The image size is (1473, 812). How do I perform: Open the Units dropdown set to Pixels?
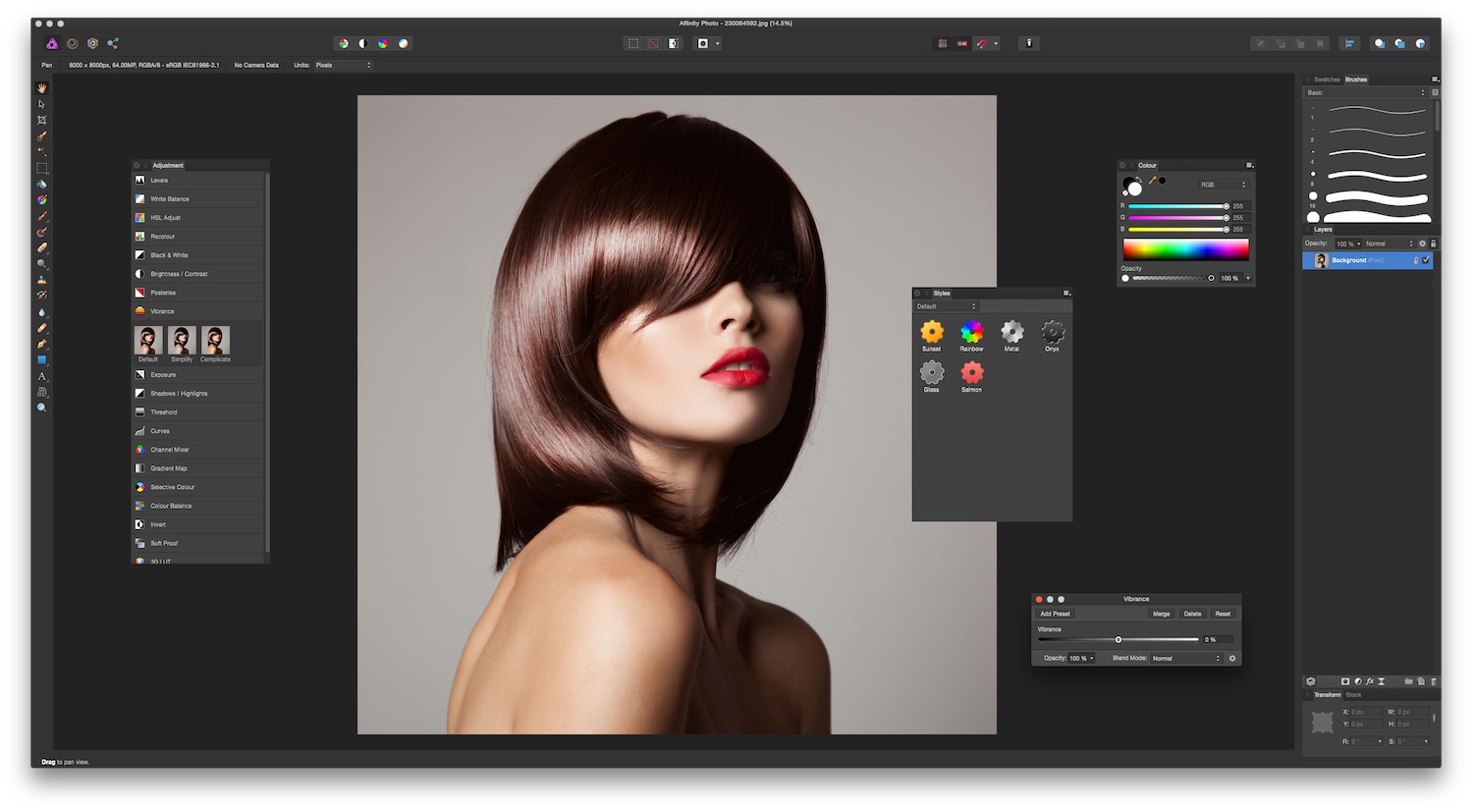point(343,65)
